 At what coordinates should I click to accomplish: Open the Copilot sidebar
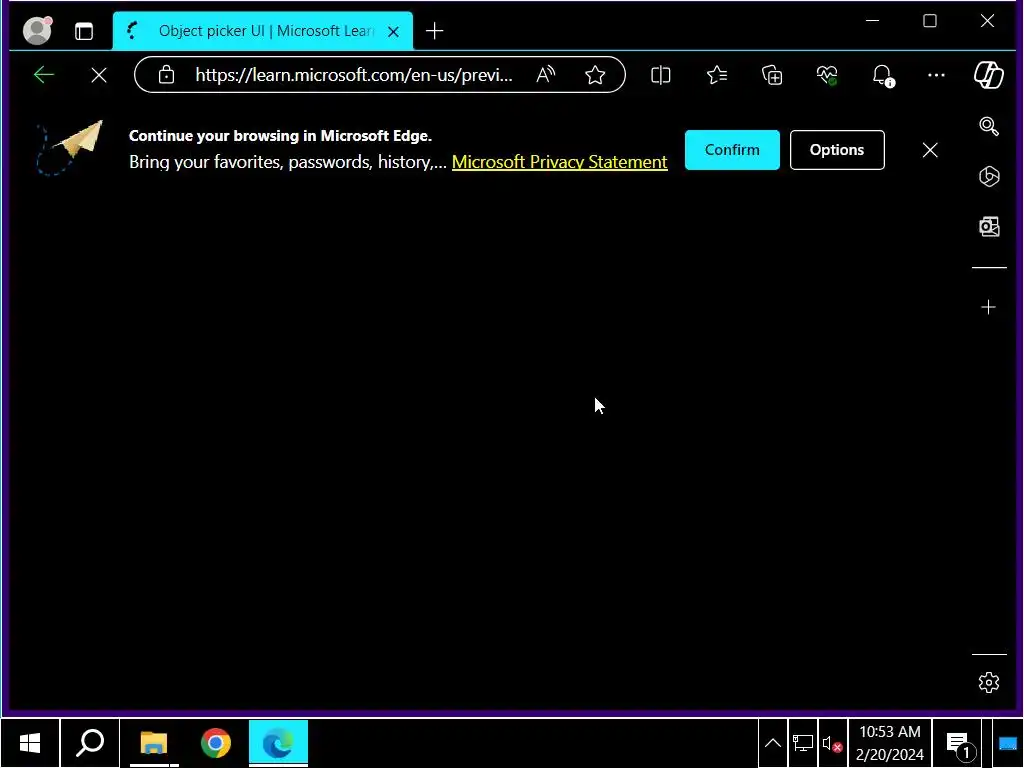989,74
